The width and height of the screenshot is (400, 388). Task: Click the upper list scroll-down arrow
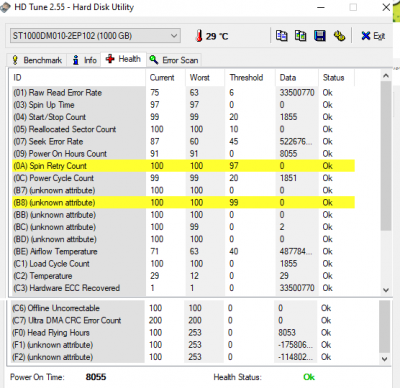(x=386, y=290)
